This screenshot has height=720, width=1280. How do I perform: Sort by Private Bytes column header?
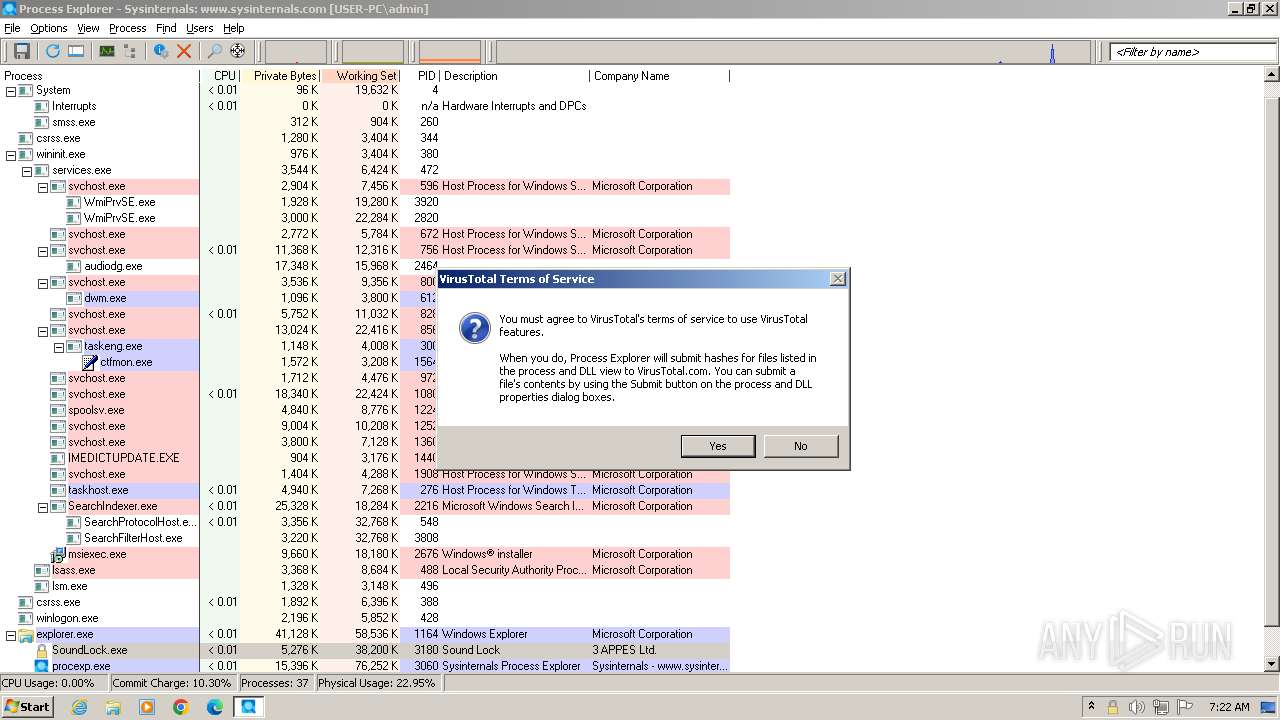point(280,76)
